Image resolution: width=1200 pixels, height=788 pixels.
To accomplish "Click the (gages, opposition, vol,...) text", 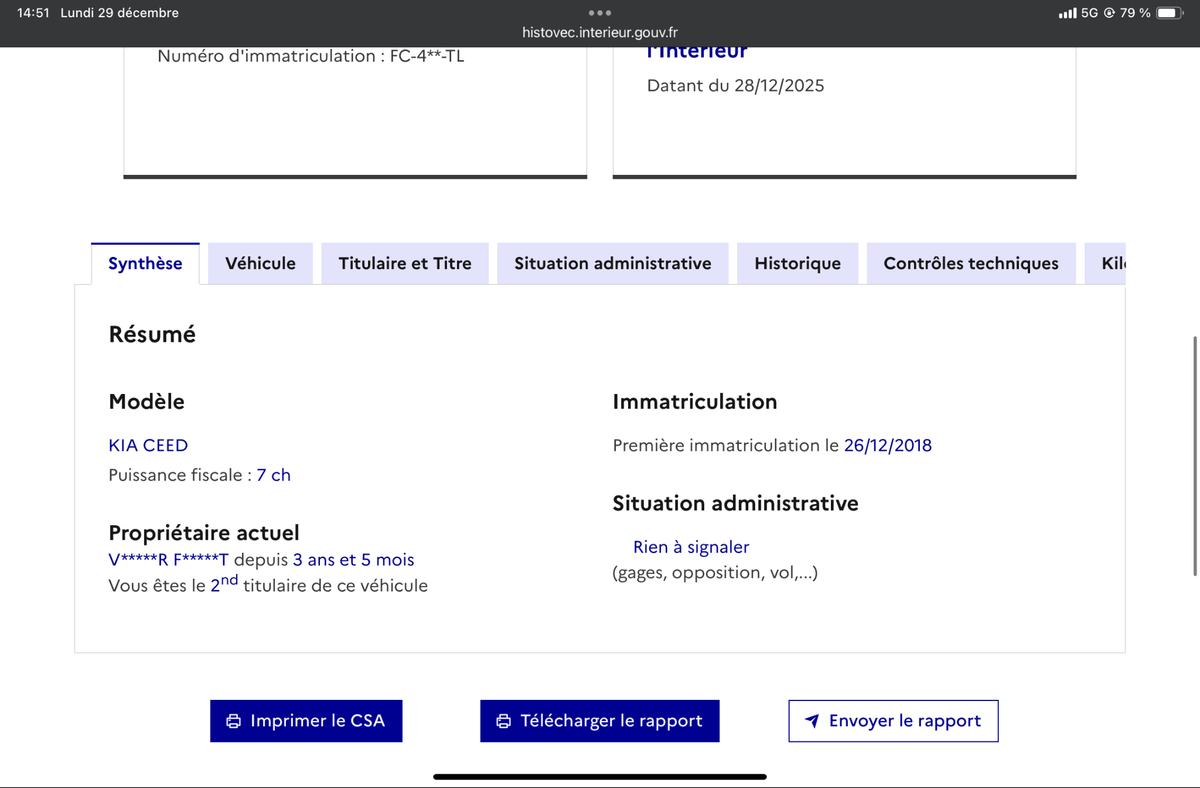I will 715,573.
